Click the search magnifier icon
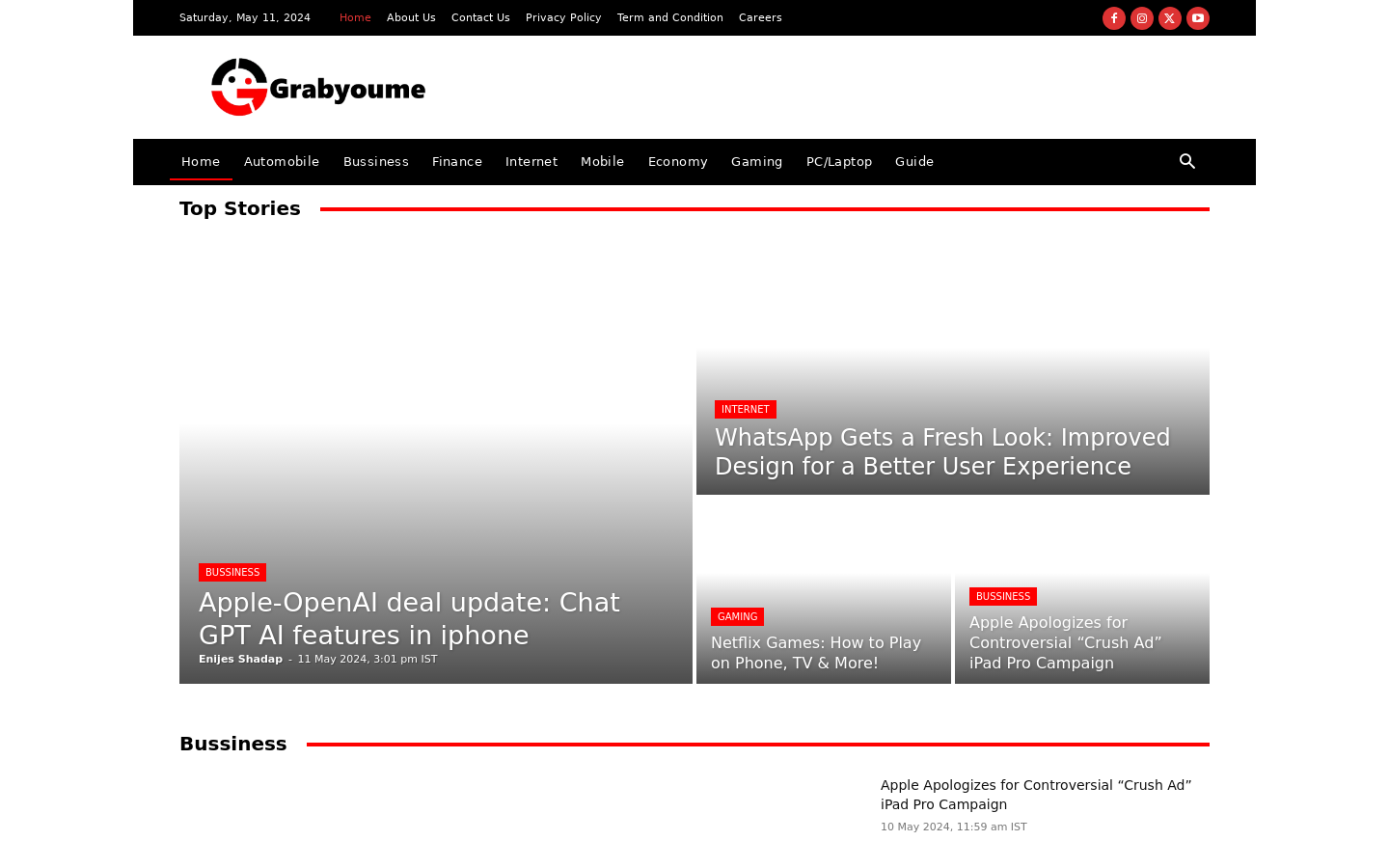The image size is (1389, 868). [1187, 161]
